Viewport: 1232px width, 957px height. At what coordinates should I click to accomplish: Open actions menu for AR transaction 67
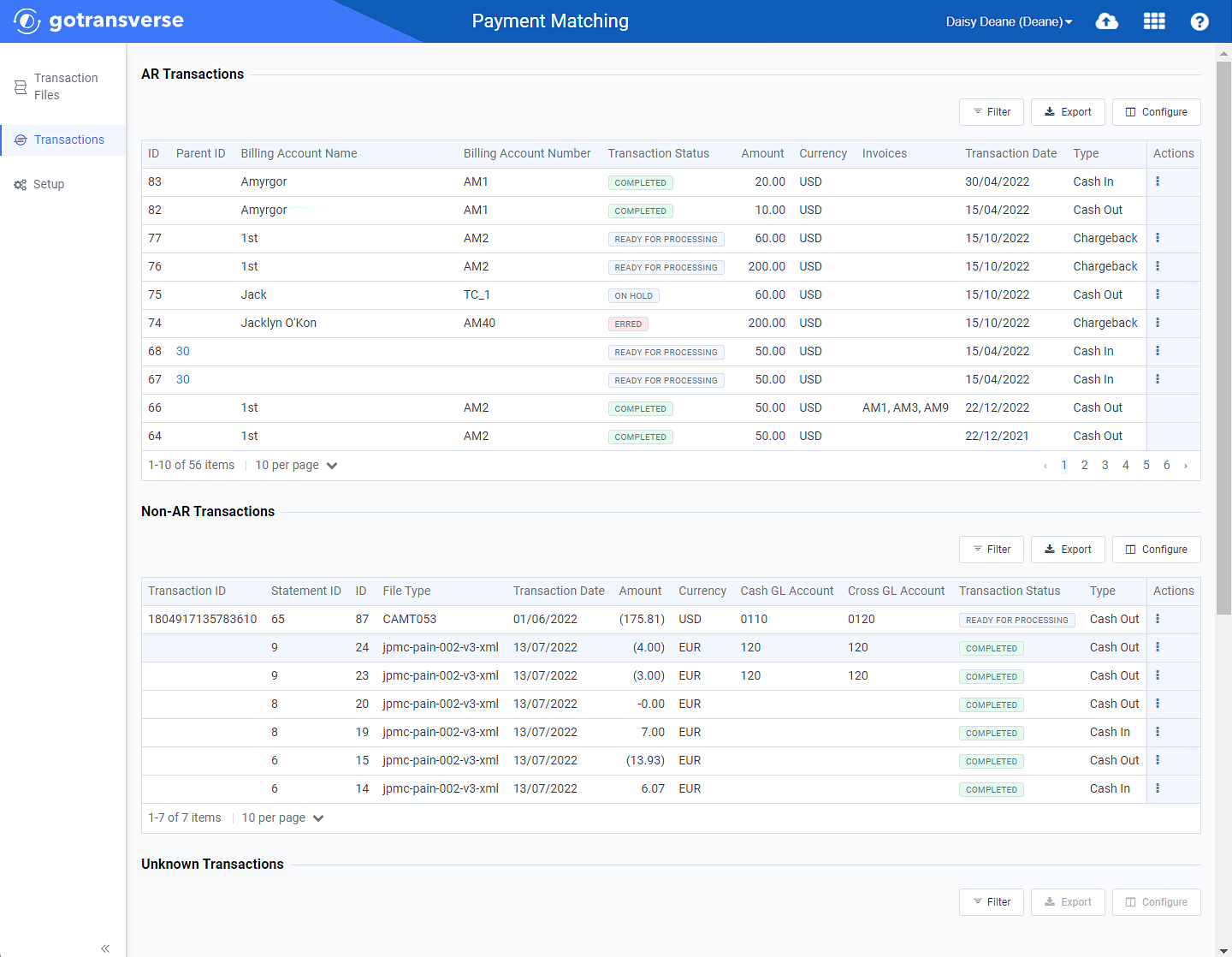[x=1158, y=379]
